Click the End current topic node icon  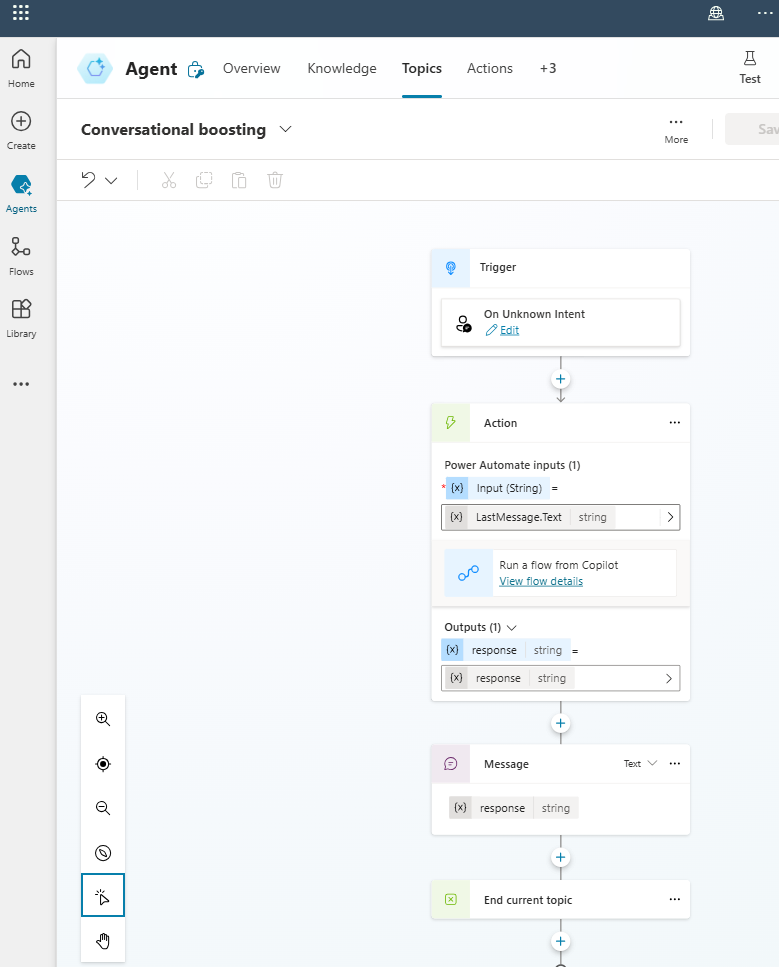point(451,900)
